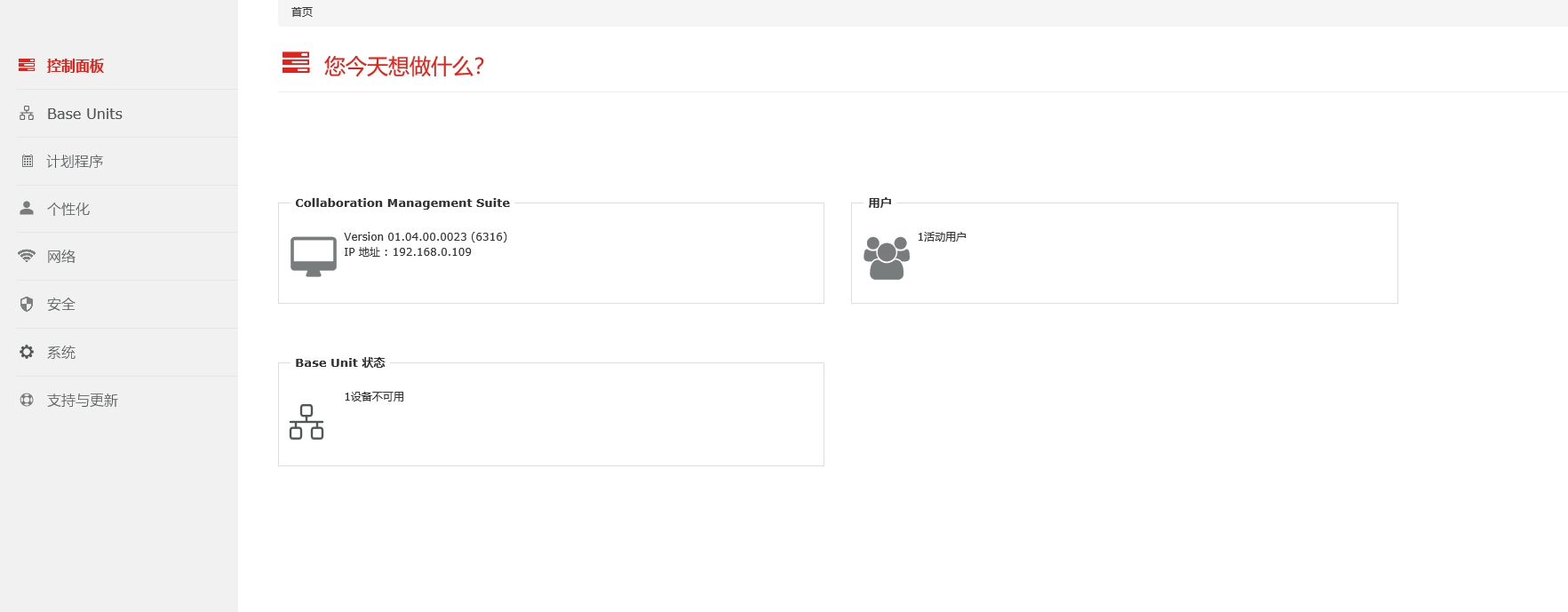Click the calendar icon beside 计划程序
Screen dimensions: 1568x612
click(x=27, y=162)
